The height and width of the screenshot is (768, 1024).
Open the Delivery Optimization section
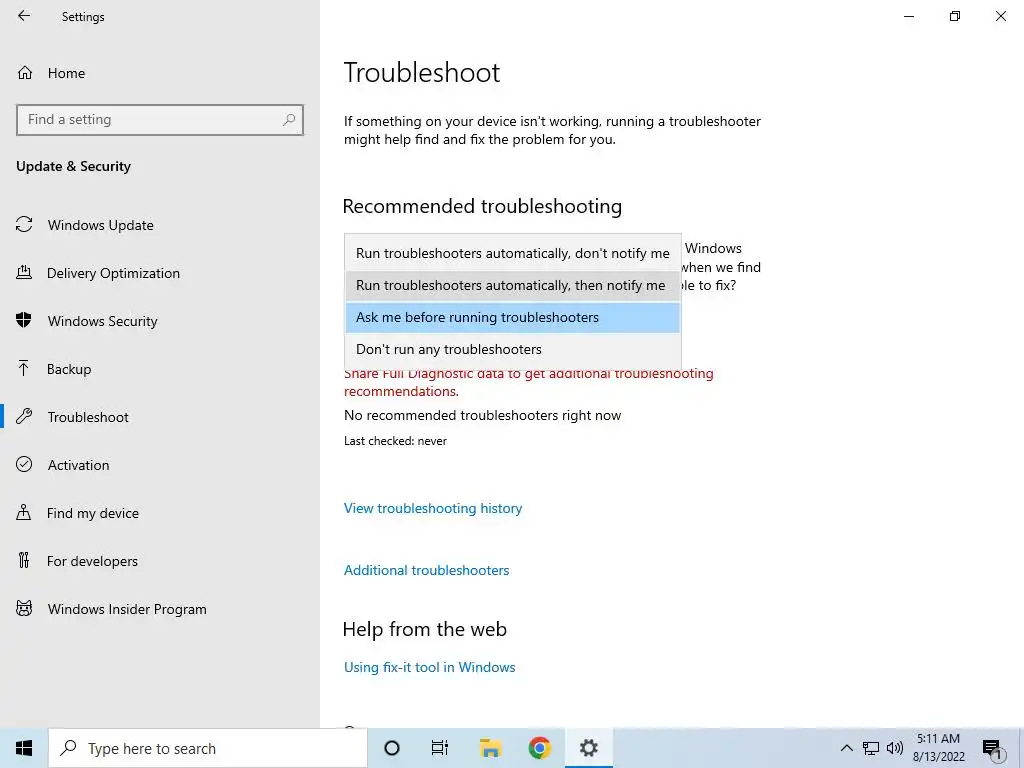[x=113, y=273]
